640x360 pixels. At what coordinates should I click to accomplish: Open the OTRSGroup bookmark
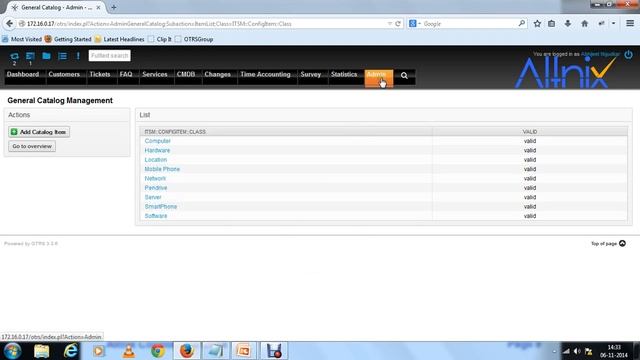pos(194,39)
